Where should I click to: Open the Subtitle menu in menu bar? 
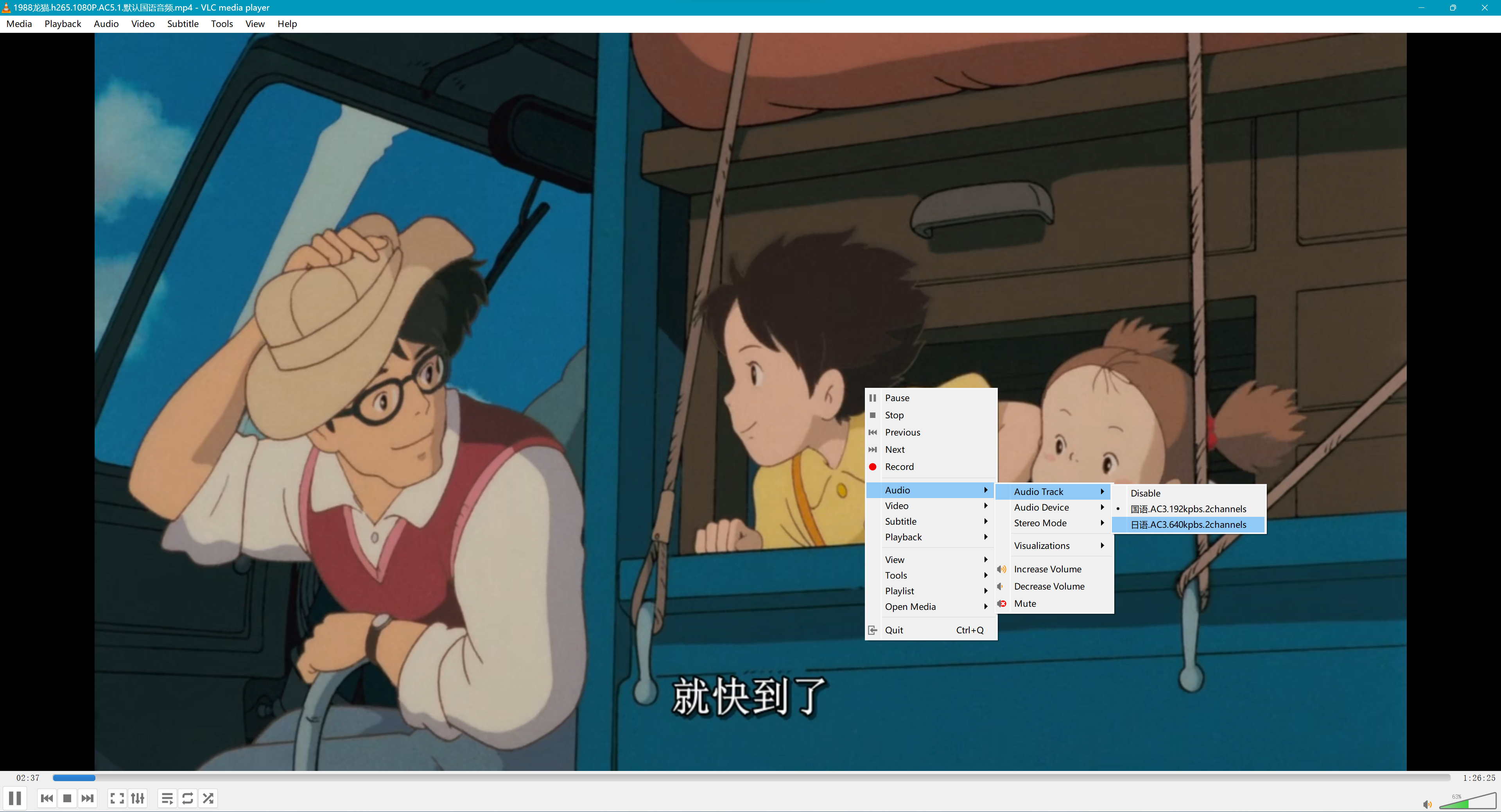coord(183,24)
